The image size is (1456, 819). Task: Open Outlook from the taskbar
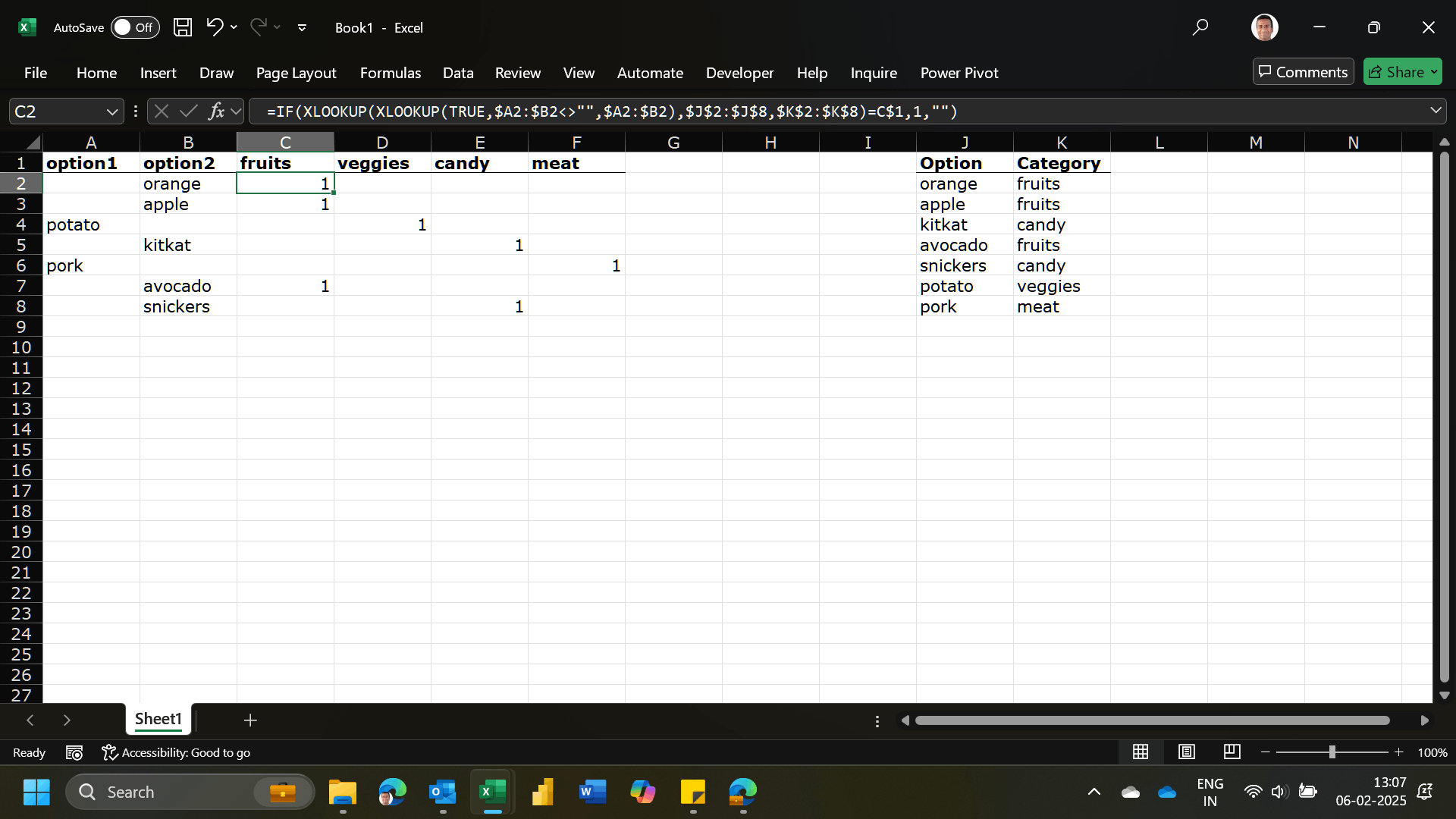(x=443, y=792)
